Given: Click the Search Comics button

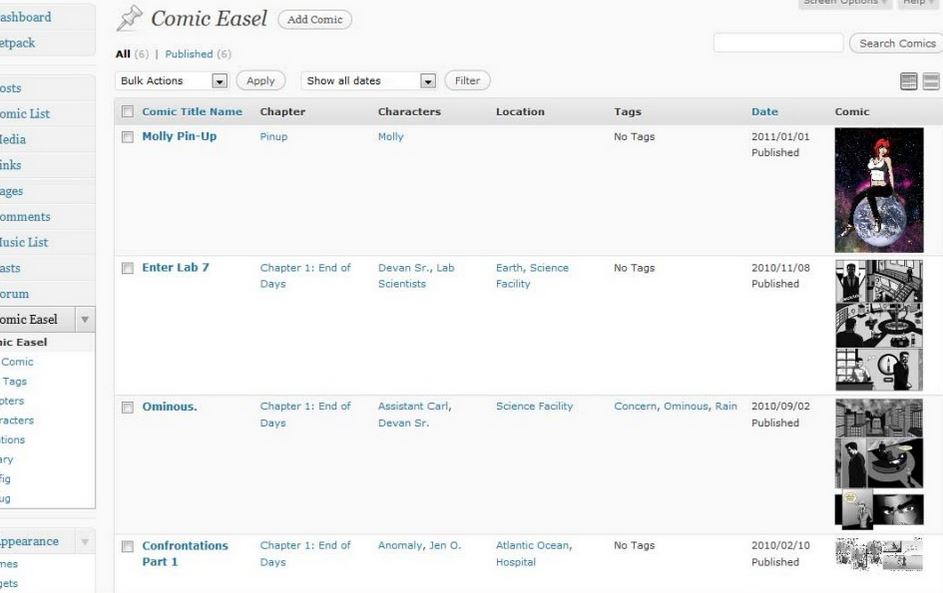Looking at the screenshot, I should (x=897, y=43).
